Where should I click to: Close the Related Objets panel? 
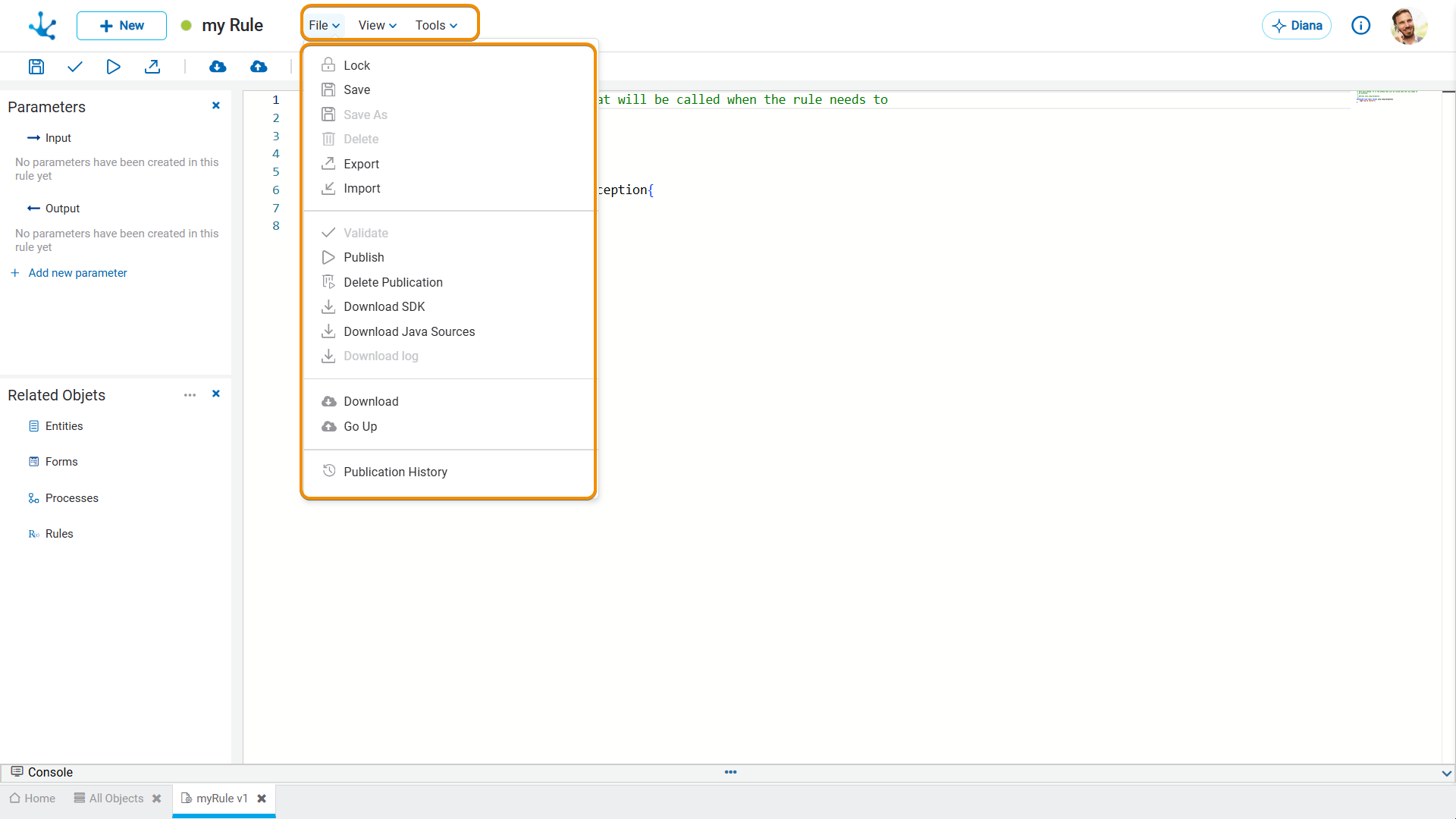[216, 394]
